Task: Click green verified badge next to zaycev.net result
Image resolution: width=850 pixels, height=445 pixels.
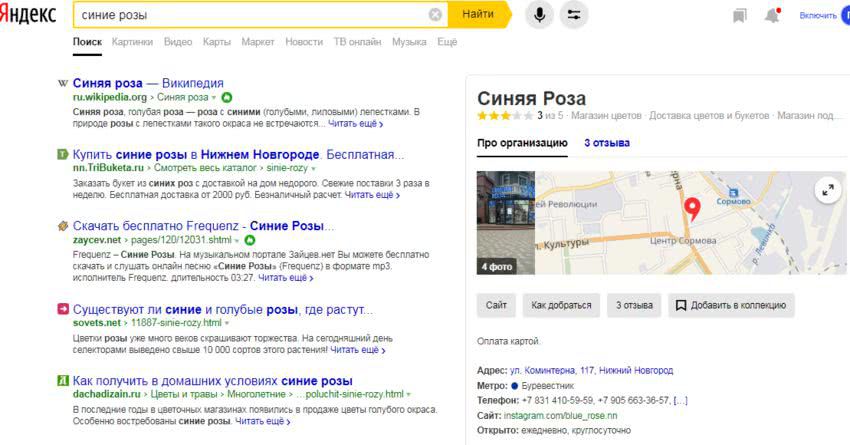Action: [x=249, y=240]
